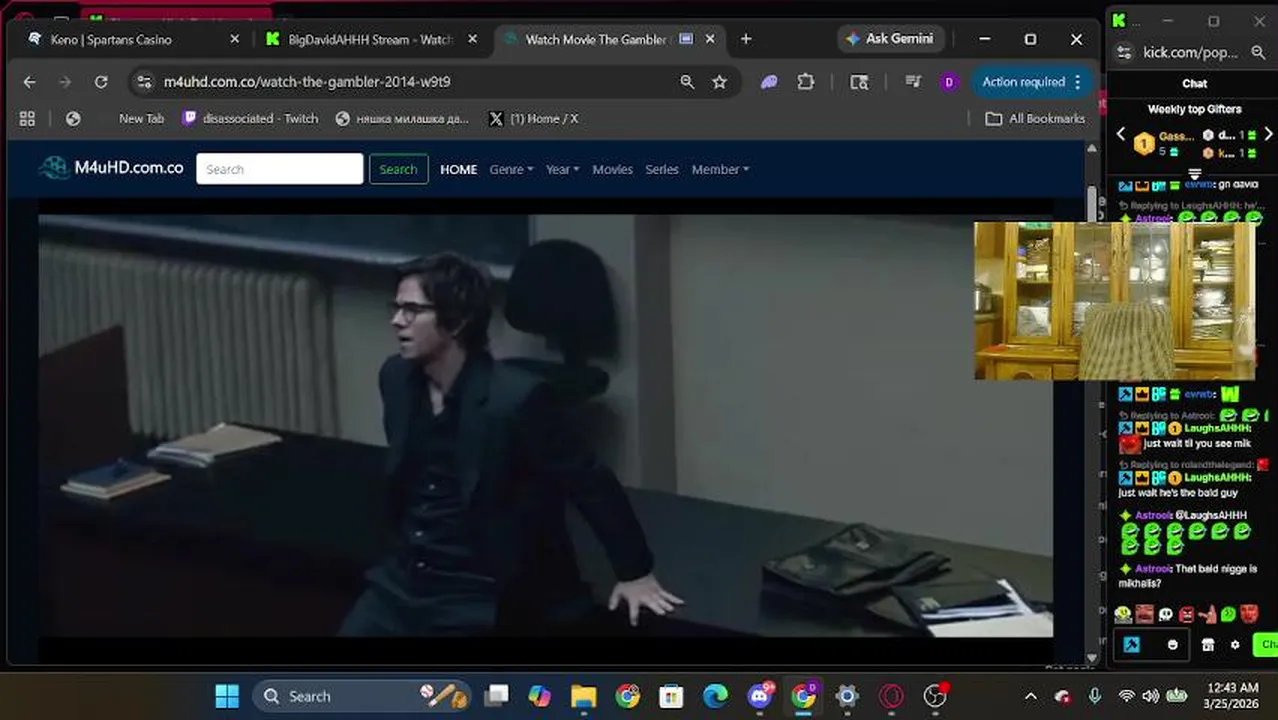
Task: Open Chrome profile avatar "D"
Action: click(x=949, y=82)
